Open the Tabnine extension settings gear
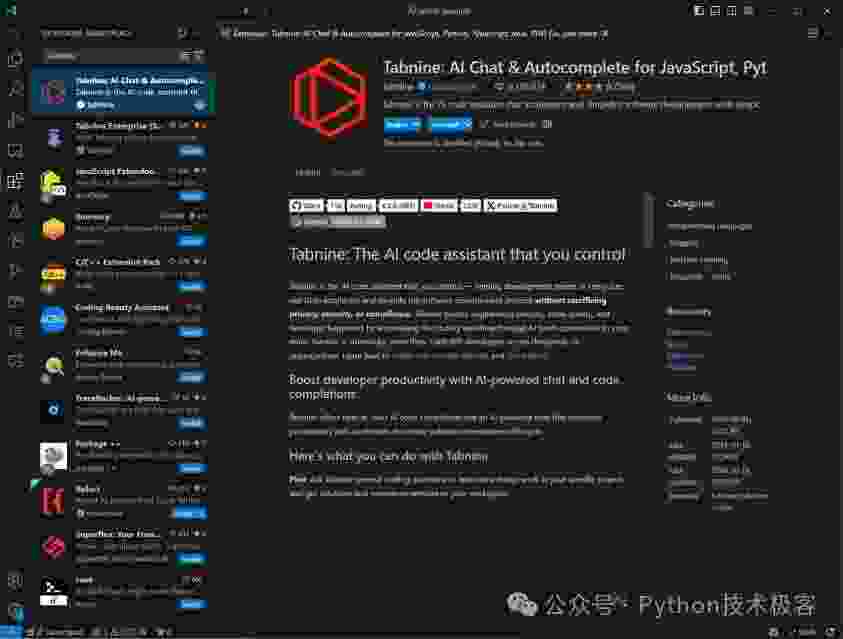 coord(547,124)
